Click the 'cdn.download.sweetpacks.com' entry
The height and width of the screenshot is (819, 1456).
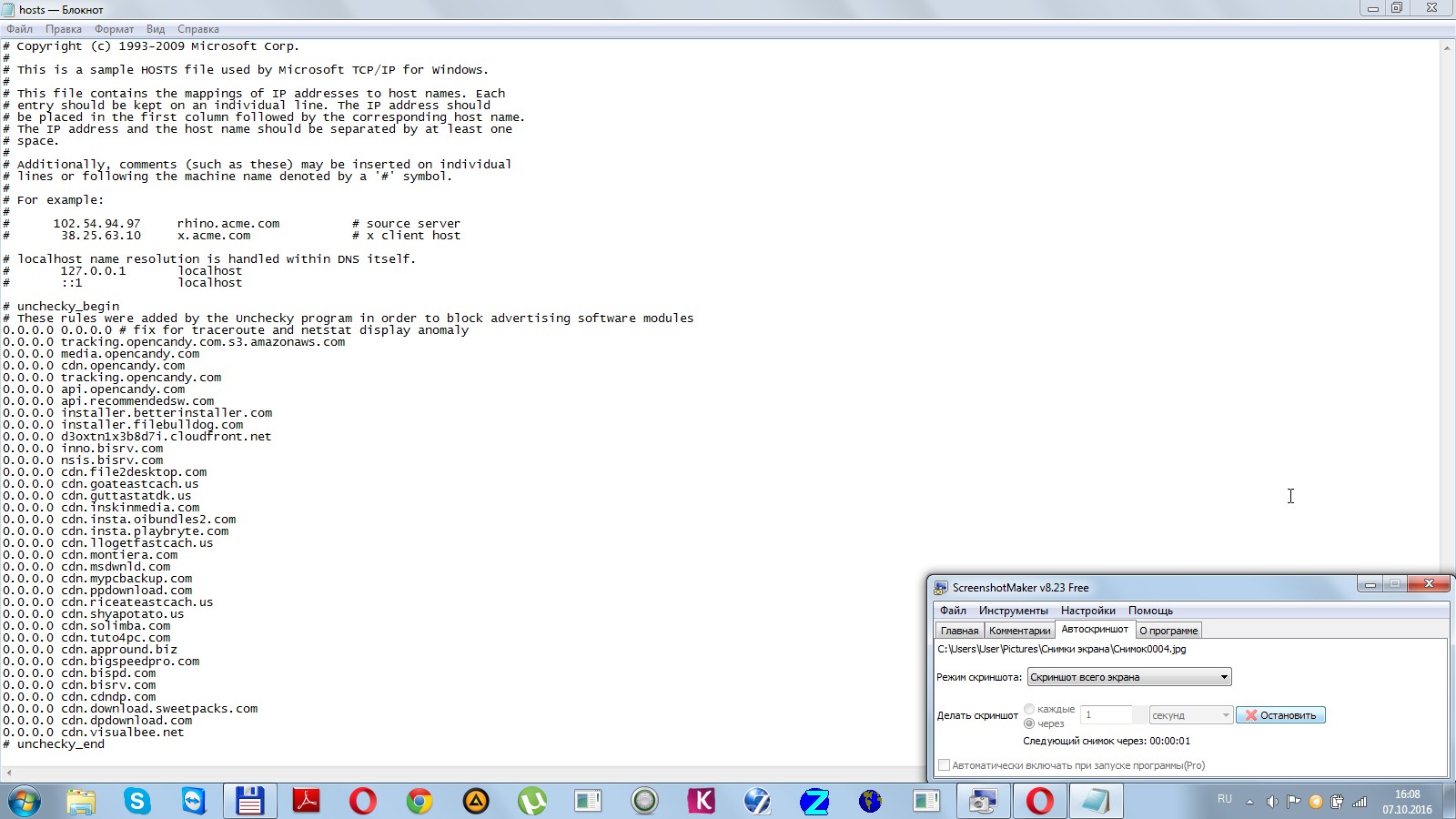(x=159, y=709)
